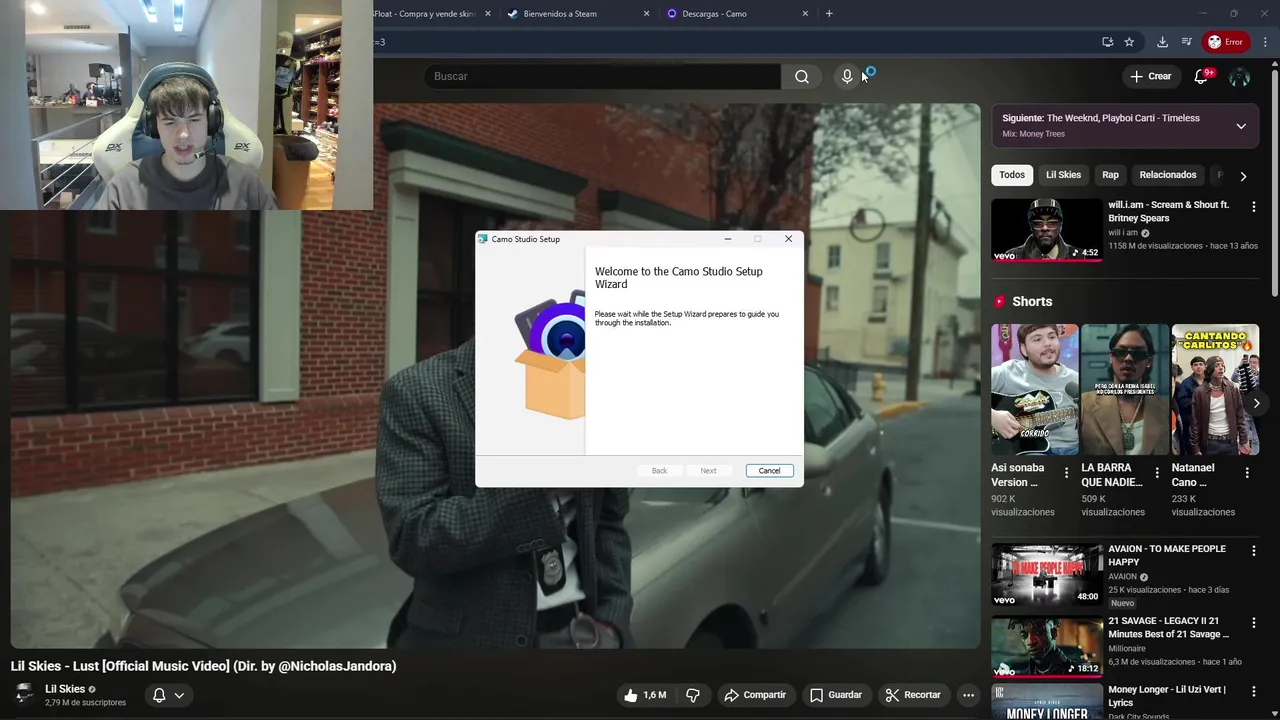Screen dimensions: 1280x720
Task: Show more filter chips with right arrow
Action: pos(1243,176)
